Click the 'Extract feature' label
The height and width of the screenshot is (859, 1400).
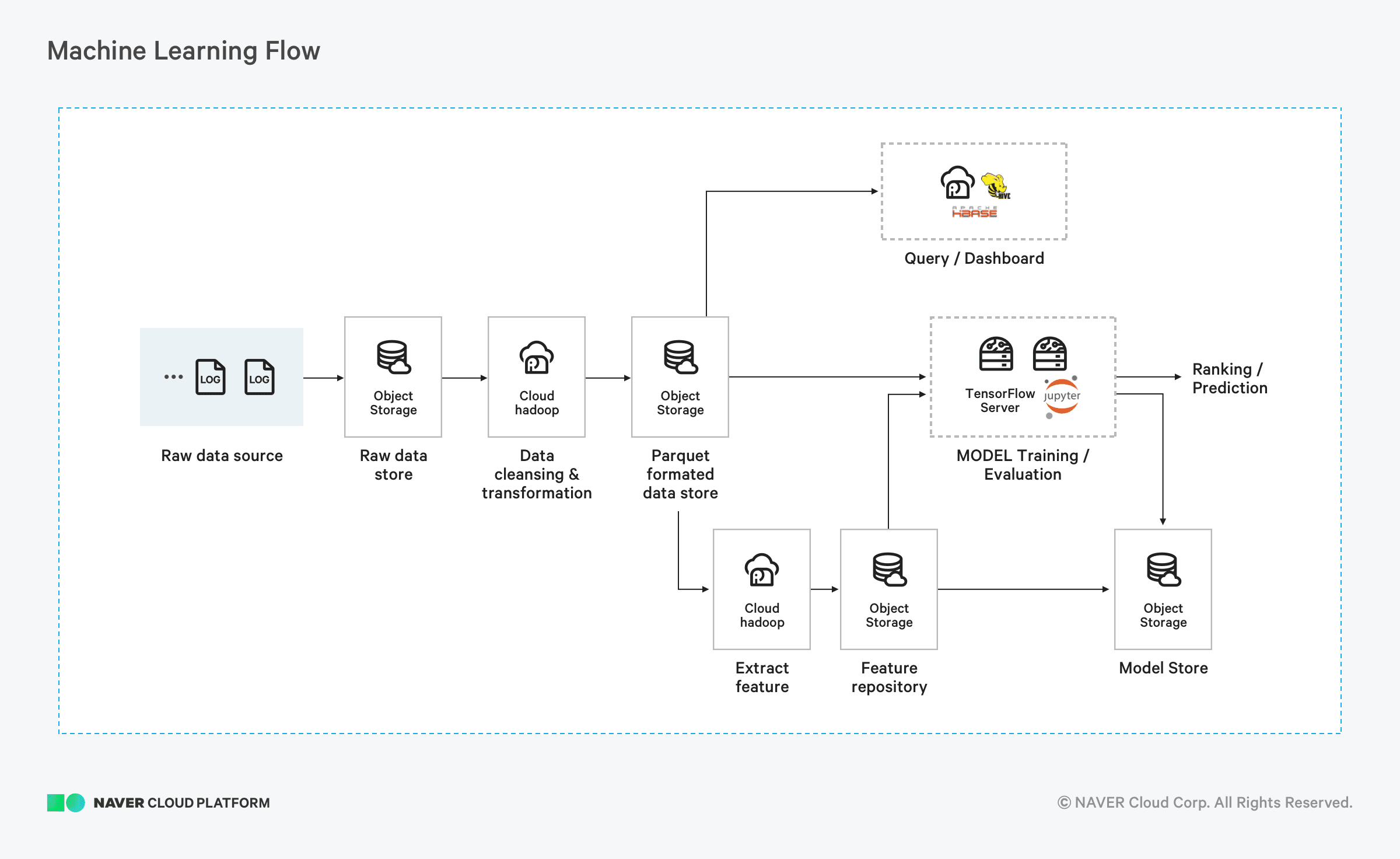762,678
